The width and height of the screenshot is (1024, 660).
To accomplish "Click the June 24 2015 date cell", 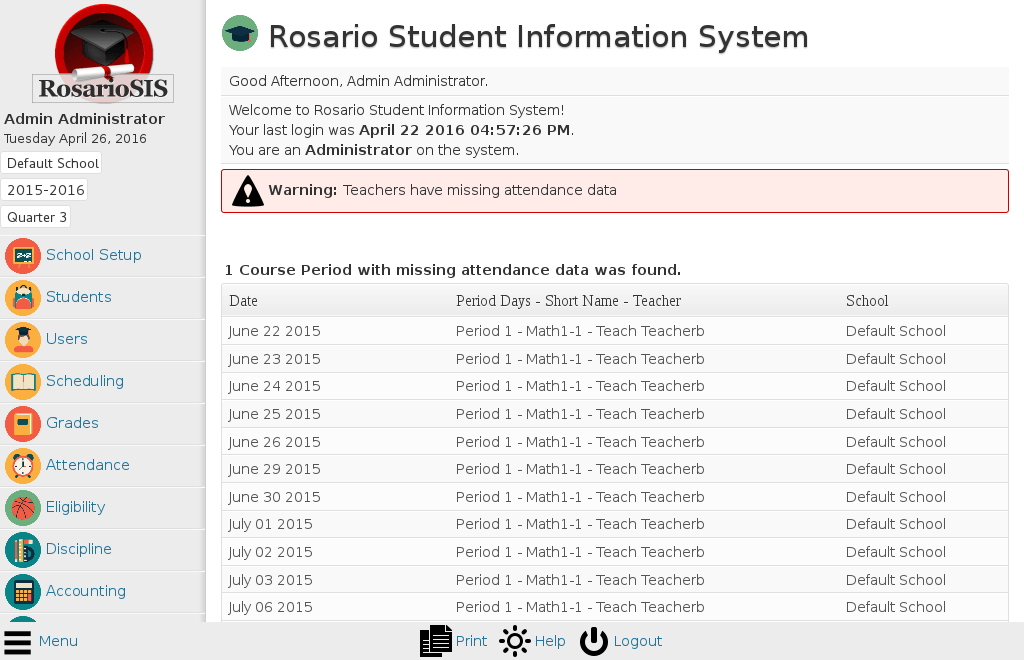I will coord(274,386).
